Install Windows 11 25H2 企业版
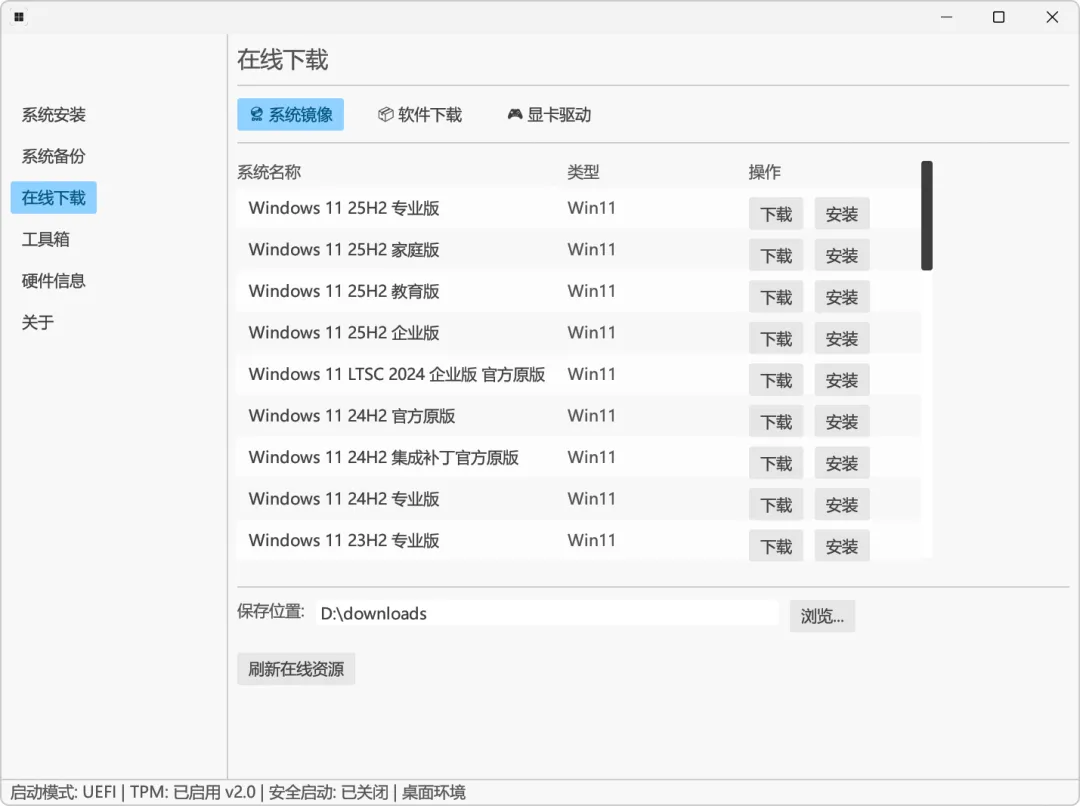Image resolution: width=1080 pixels, height=806 pixels. (842, 339)
